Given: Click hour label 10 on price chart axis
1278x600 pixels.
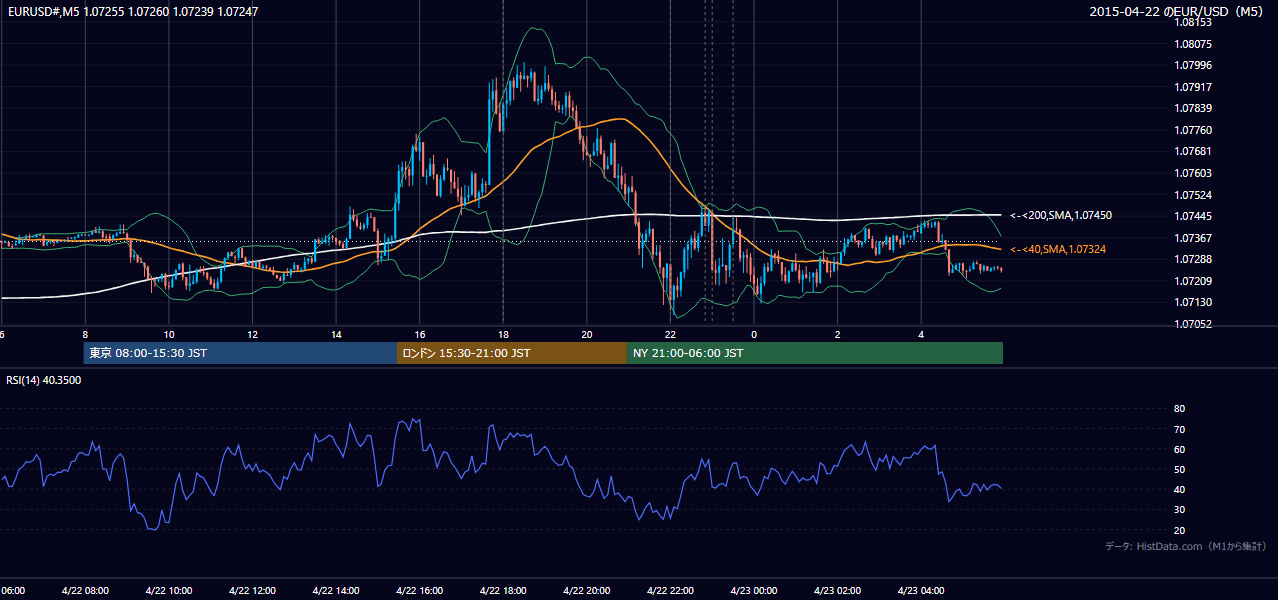Looking at the screenshot, I should click(169, 335).
